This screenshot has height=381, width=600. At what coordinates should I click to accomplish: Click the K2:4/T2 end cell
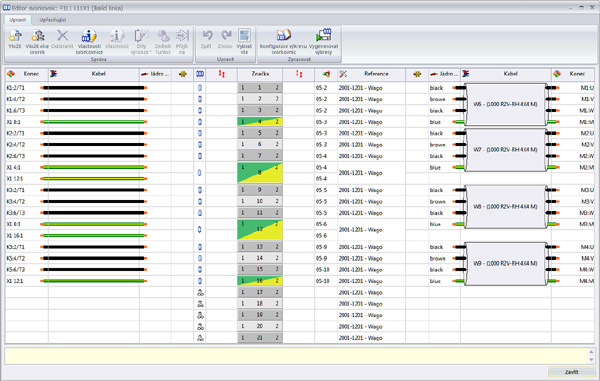click(26, 145)
